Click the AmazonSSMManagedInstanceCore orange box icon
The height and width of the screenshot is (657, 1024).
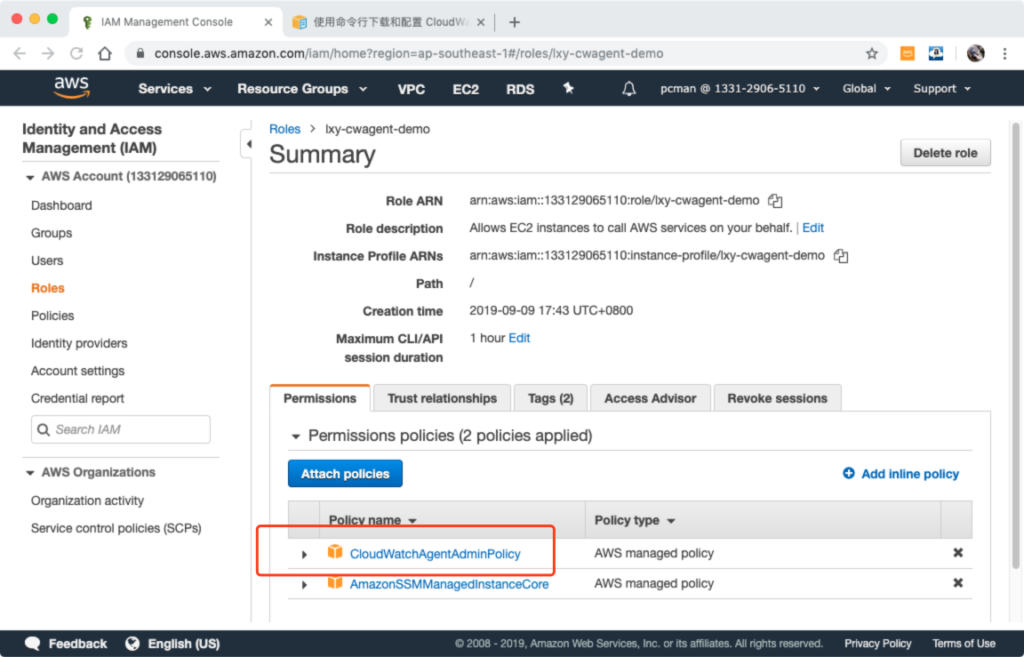[335, 583]
